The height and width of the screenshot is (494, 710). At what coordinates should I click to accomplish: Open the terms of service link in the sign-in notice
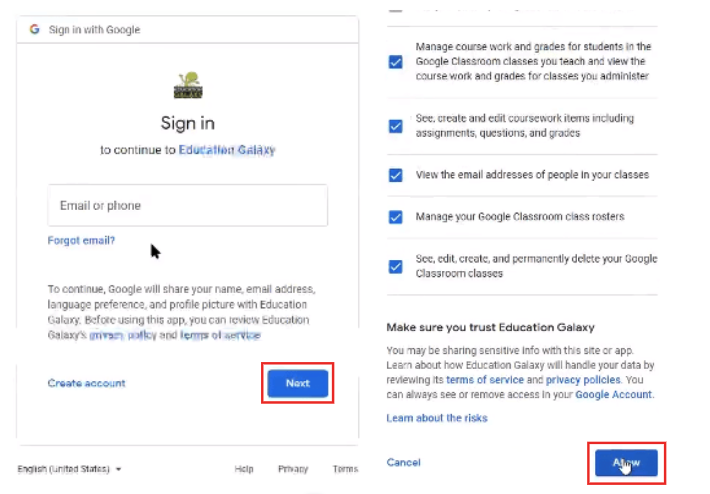(220, 336)
